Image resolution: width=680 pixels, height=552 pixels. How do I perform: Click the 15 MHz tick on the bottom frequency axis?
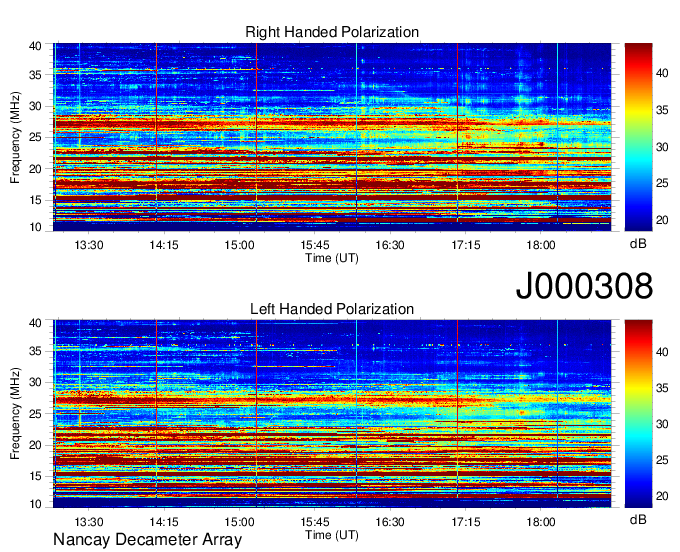click(x=35, y=476)
